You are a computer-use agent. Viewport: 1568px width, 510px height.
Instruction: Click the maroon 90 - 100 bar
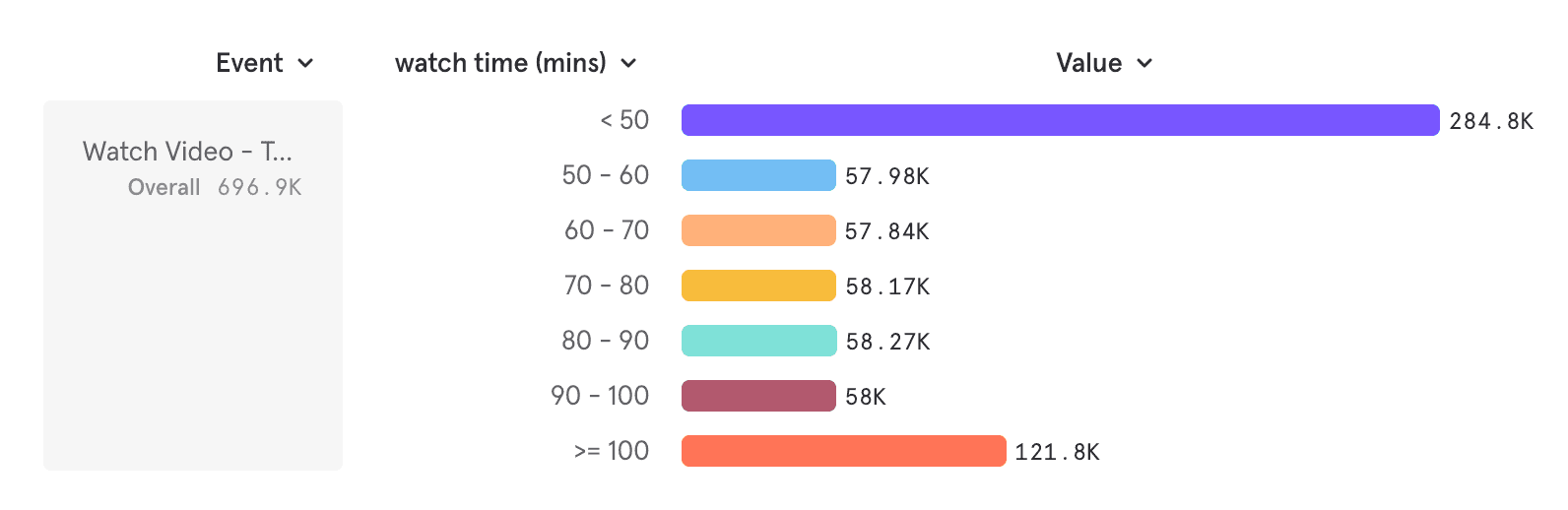pos(758,396)
